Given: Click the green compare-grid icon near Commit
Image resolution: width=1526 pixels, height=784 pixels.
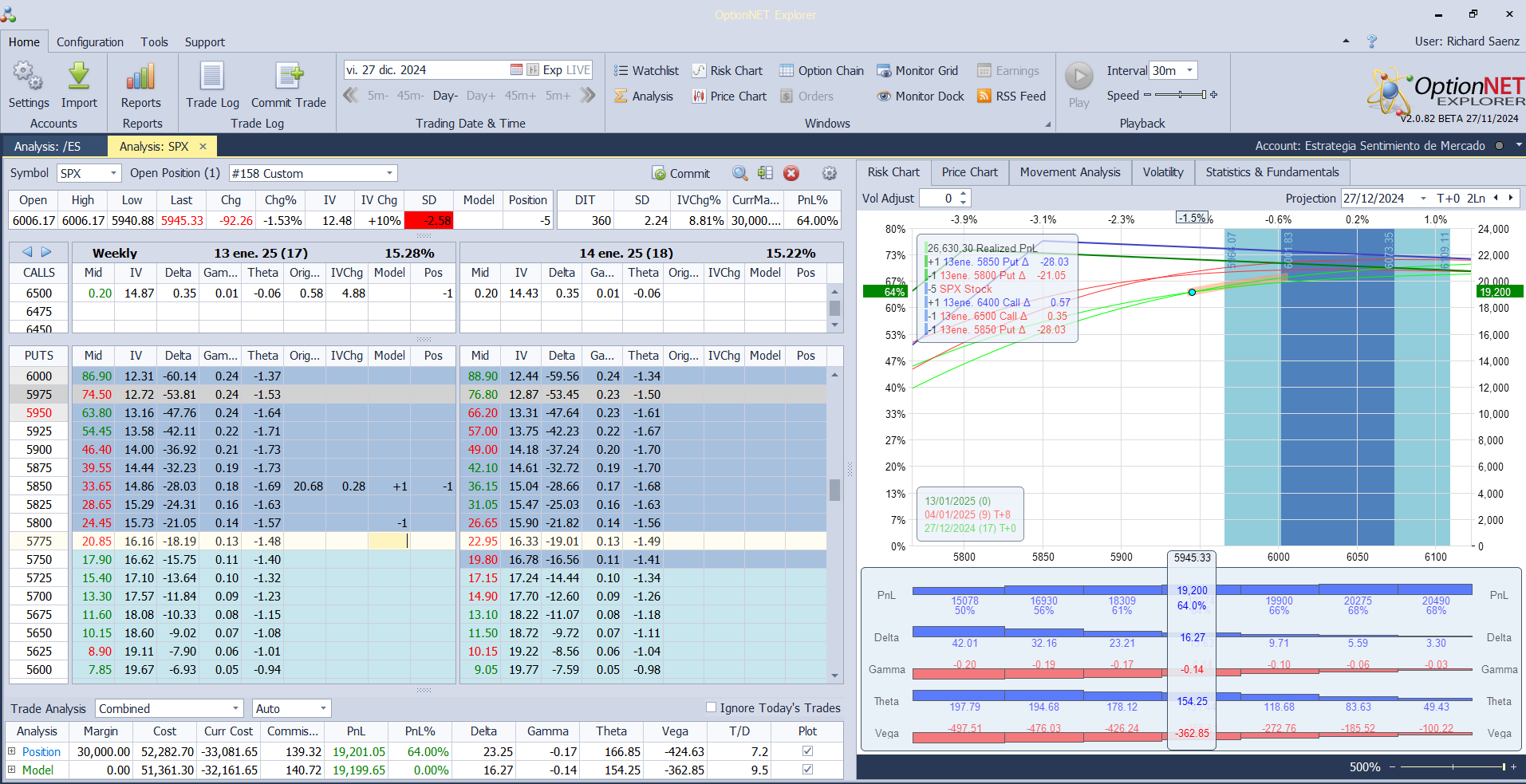Looking at the screenshot, I should 766,173.
